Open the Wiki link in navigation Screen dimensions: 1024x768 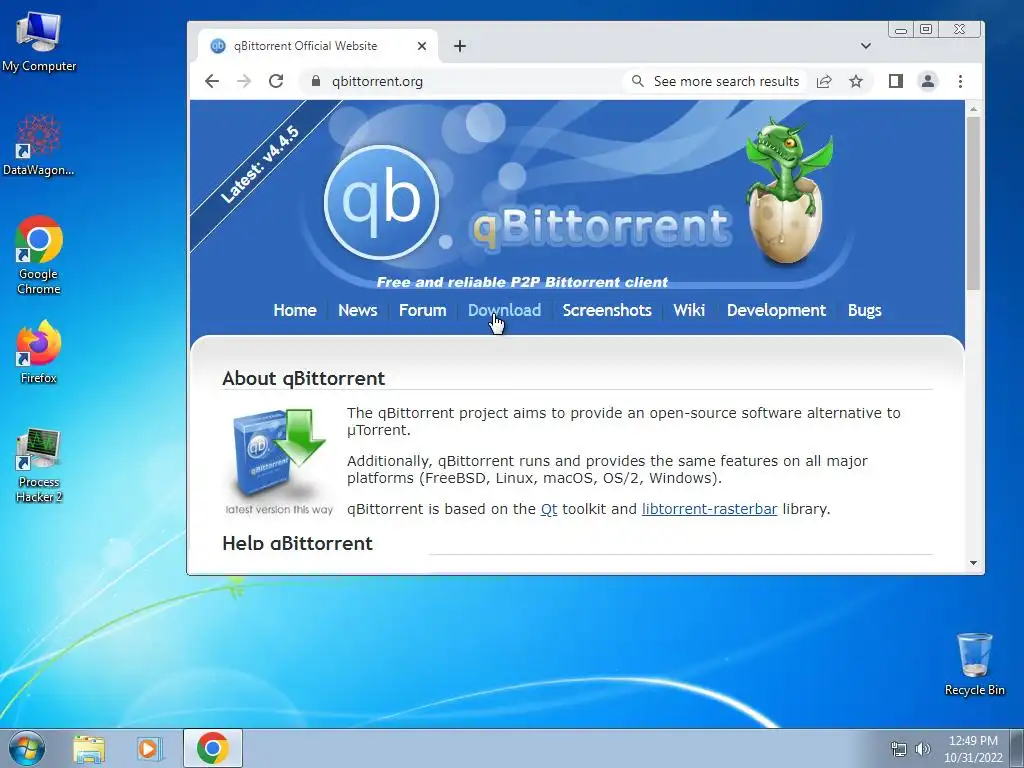click(689, 310)
